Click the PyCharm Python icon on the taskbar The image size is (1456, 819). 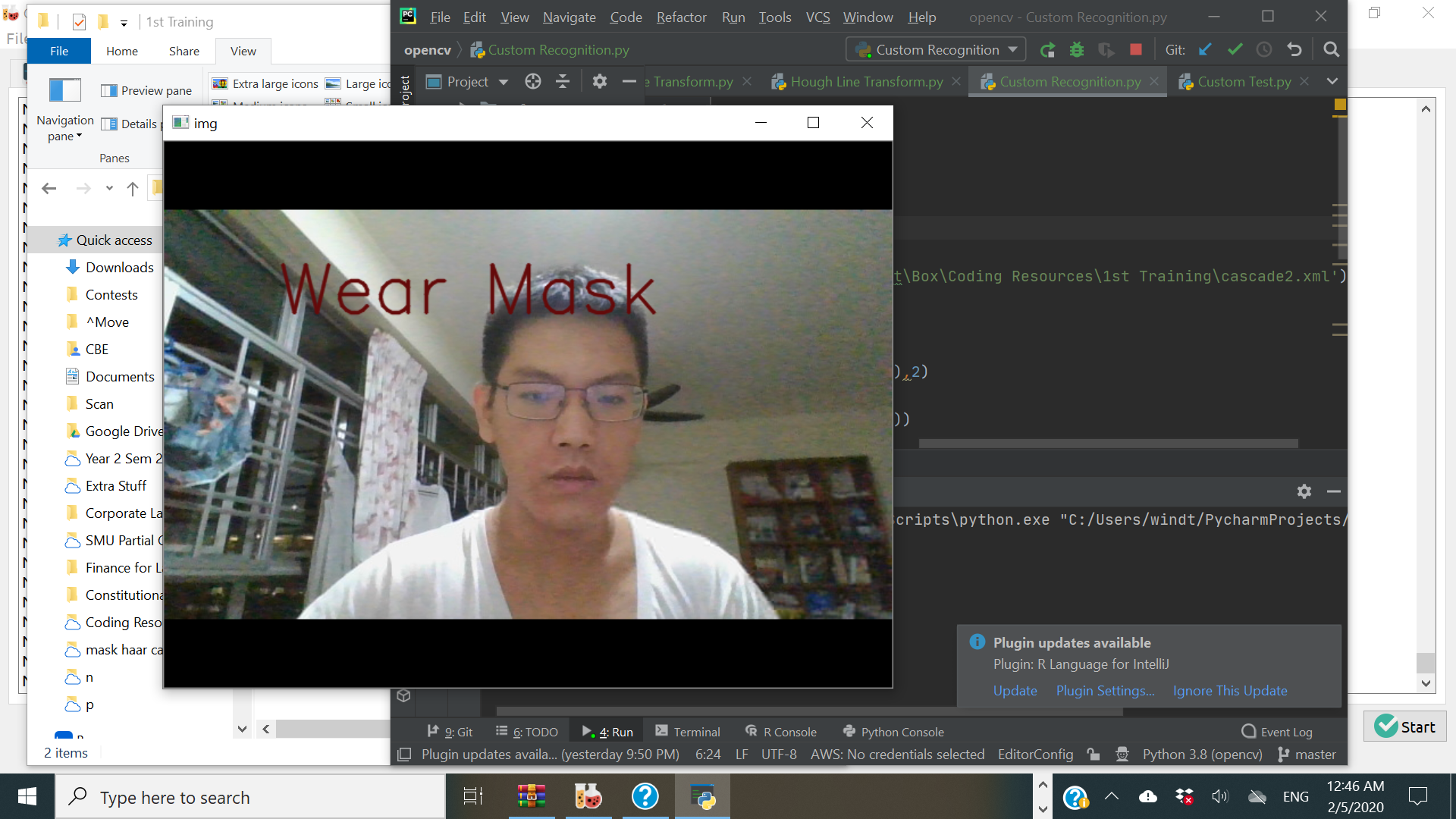coord(703,796)
